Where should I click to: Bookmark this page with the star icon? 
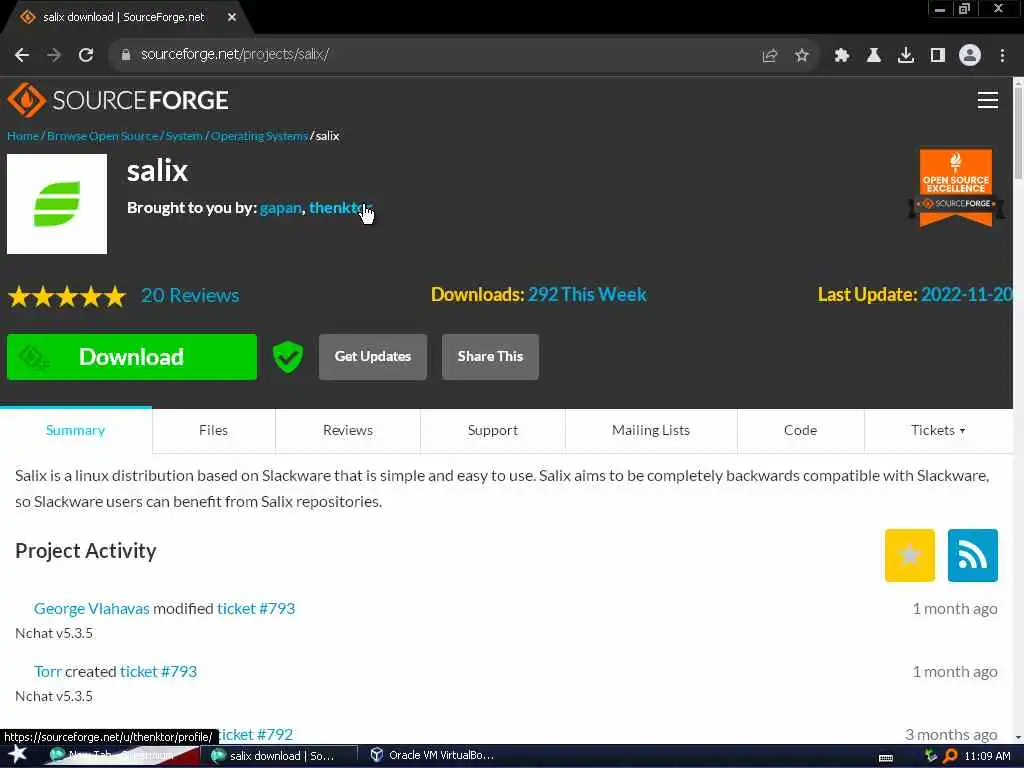[802, 56]
